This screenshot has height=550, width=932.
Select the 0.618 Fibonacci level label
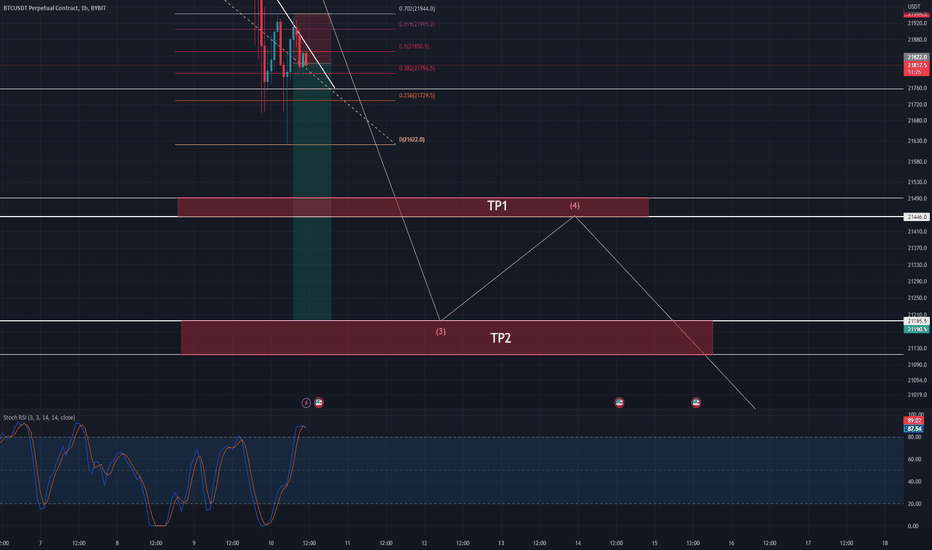tap(417, 24)
